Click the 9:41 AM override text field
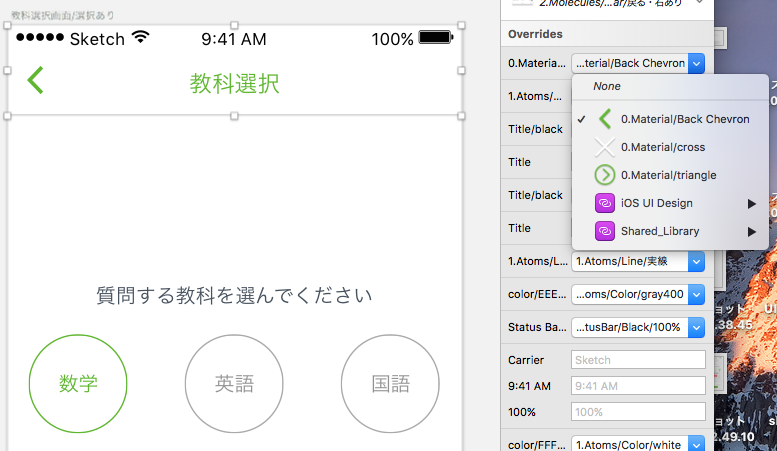777x451 pixels. (638, 386)
